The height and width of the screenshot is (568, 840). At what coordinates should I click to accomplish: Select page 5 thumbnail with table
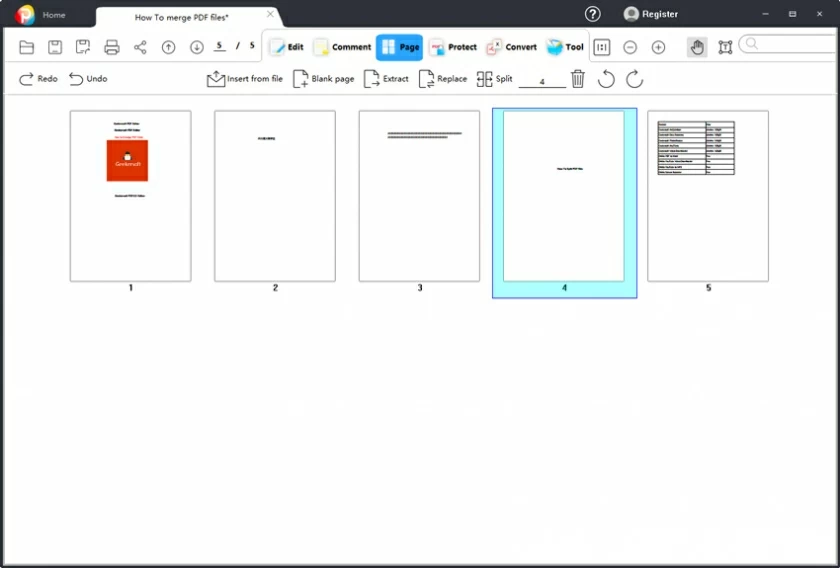708,196
